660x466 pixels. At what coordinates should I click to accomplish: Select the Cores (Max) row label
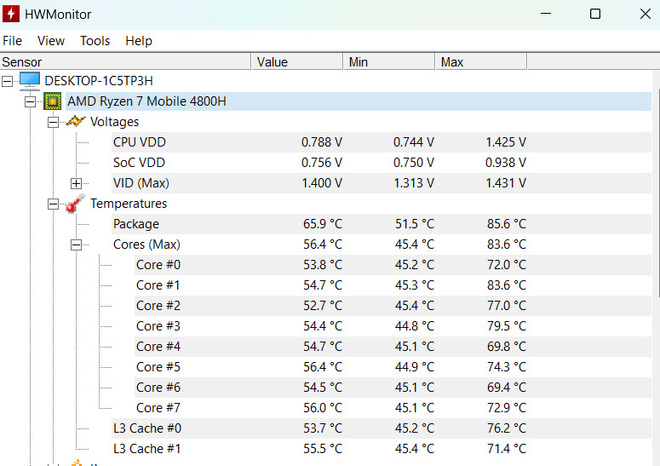point(146,244)
